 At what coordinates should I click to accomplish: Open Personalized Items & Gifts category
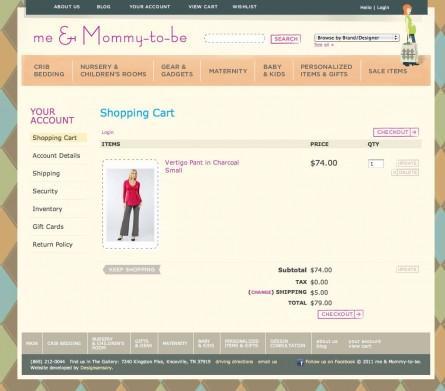click(326, 70)
